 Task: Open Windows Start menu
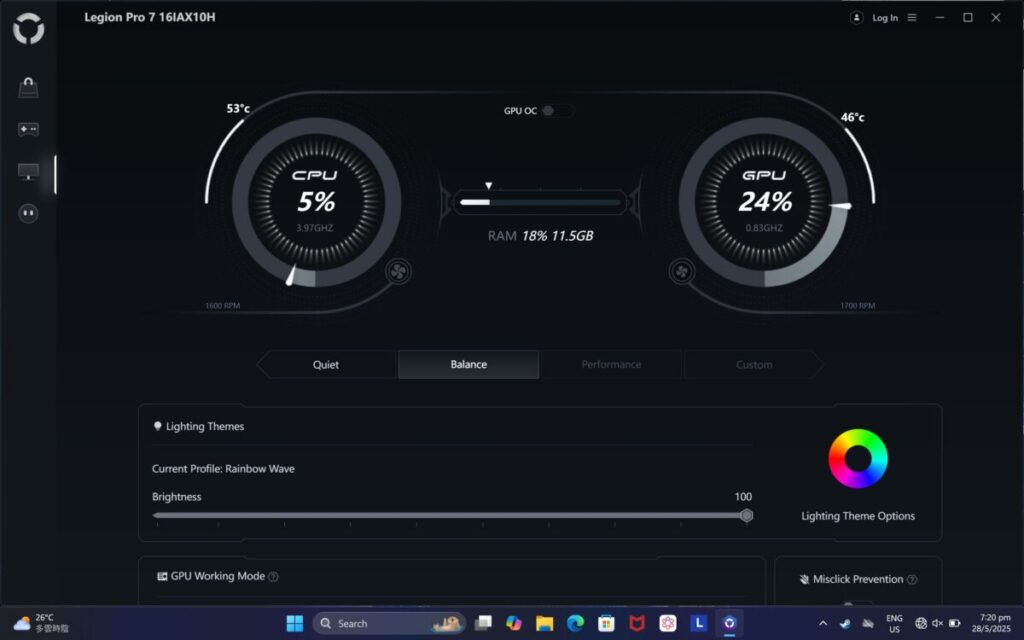click(x=295, y=624)
